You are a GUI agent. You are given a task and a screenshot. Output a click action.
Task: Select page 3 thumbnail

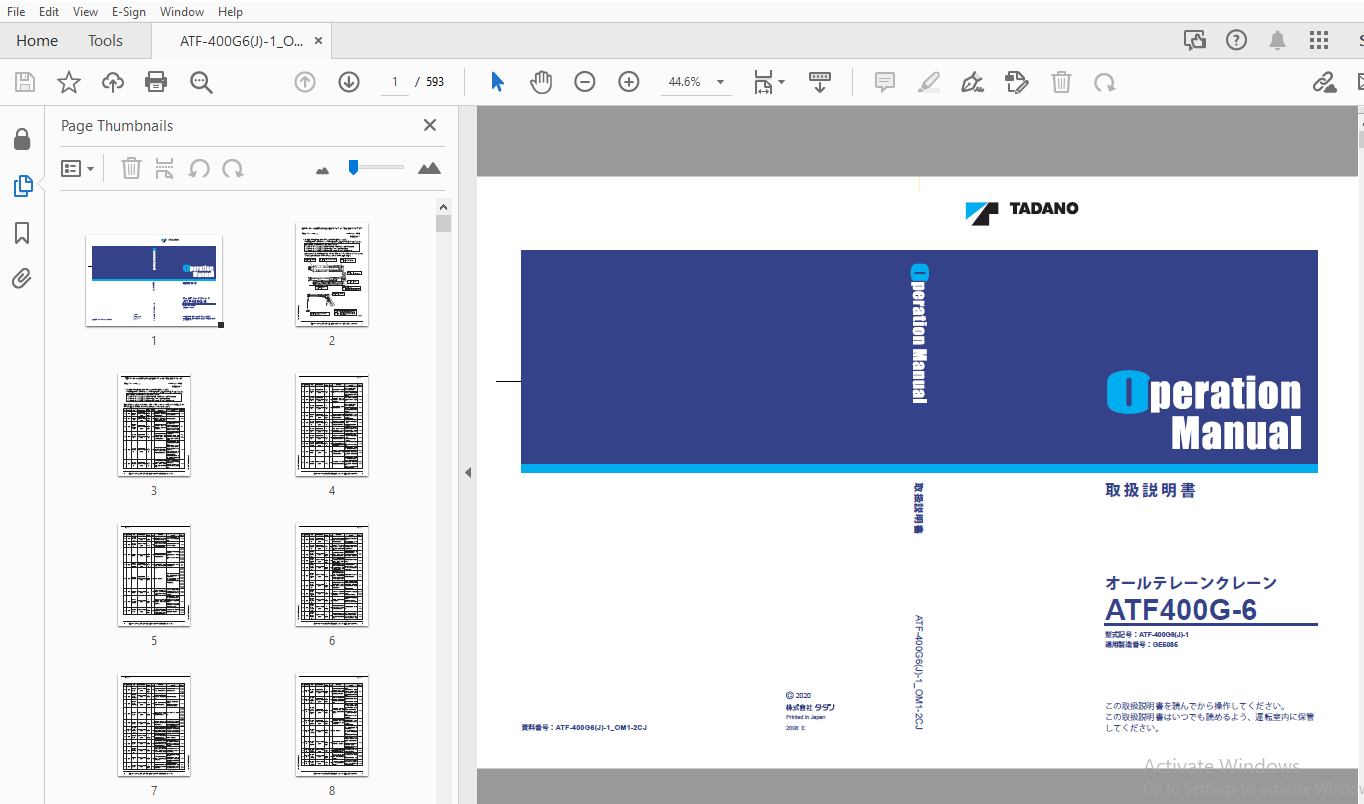[x=154, y=424]
